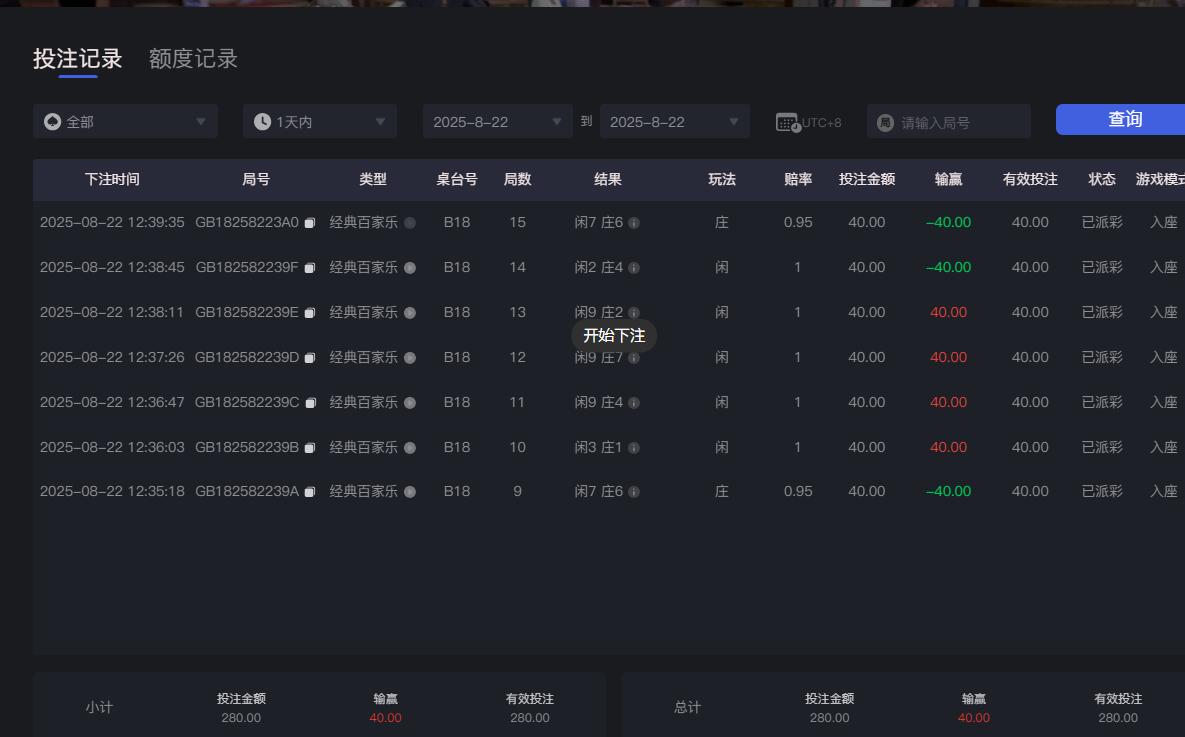Viewport: 1185px width, 737px height.
Task: Click the info icon next to result 闲7 庄6
Action: point(634,222)
